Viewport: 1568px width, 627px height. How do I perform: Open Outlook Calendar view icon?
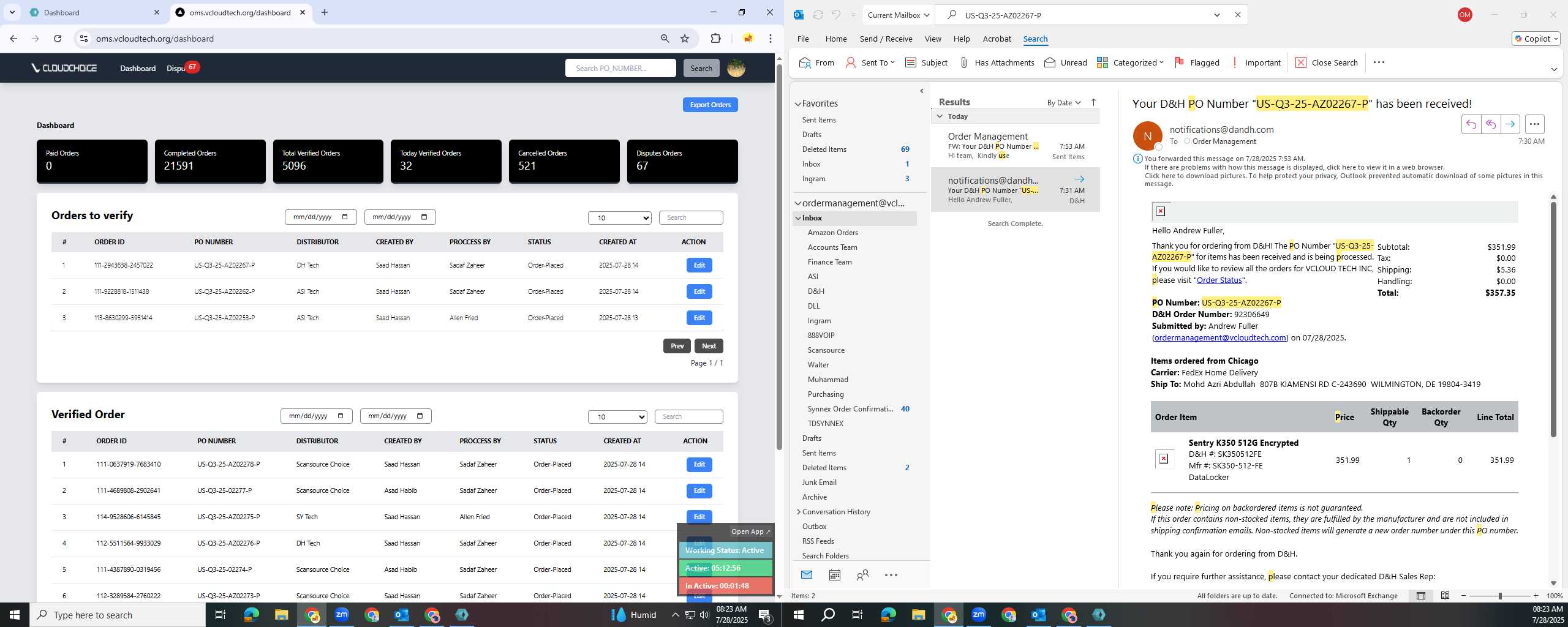coord(834,575)
